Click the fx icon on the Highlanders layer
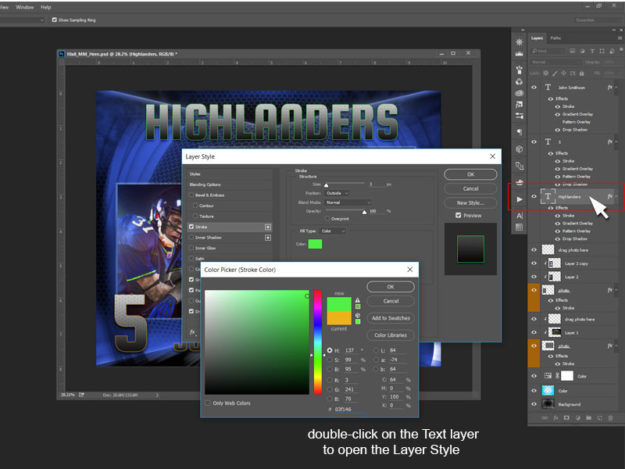Screen dimensions: 625x469 pyautogui.click(x=609, y=197)
